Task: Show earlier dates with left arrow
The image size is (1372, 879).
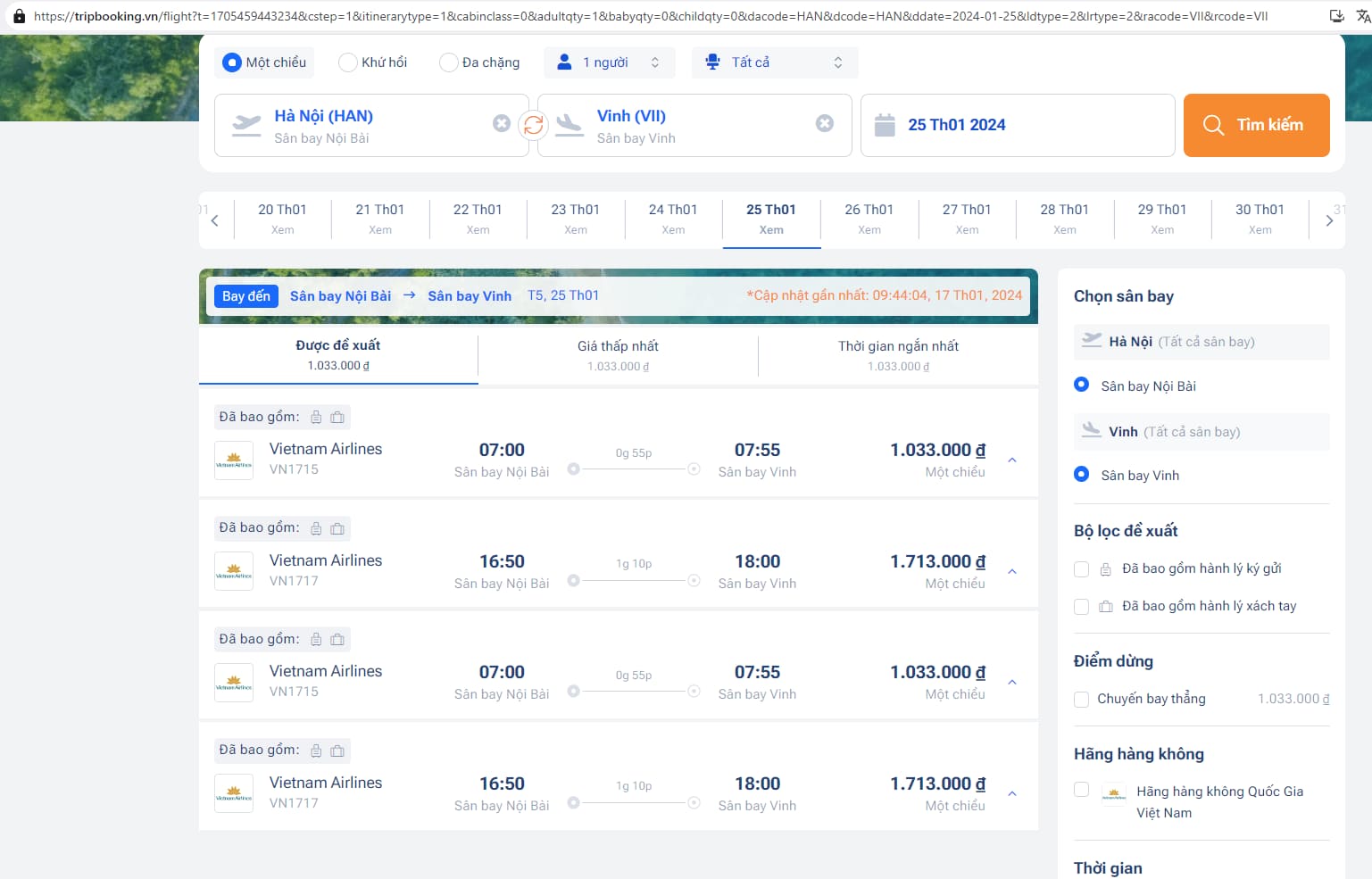Action: pos(215,220)
